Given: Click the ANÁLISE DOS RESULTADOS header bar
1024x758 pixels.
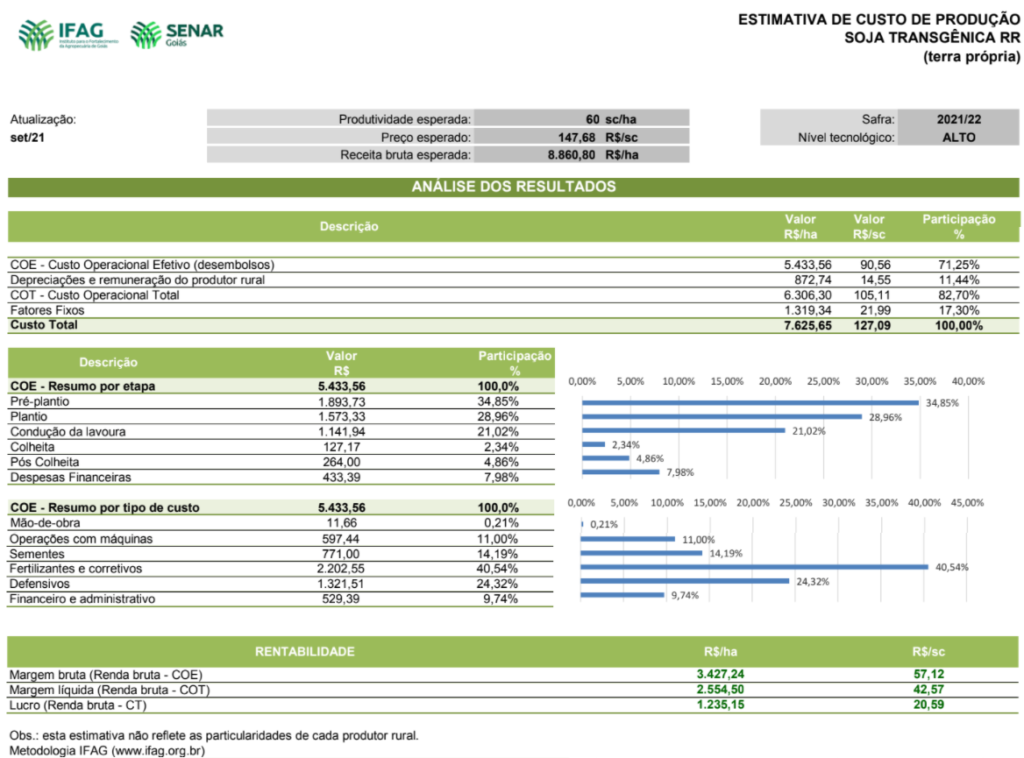Looking at the screenshot, I should 512,187.
